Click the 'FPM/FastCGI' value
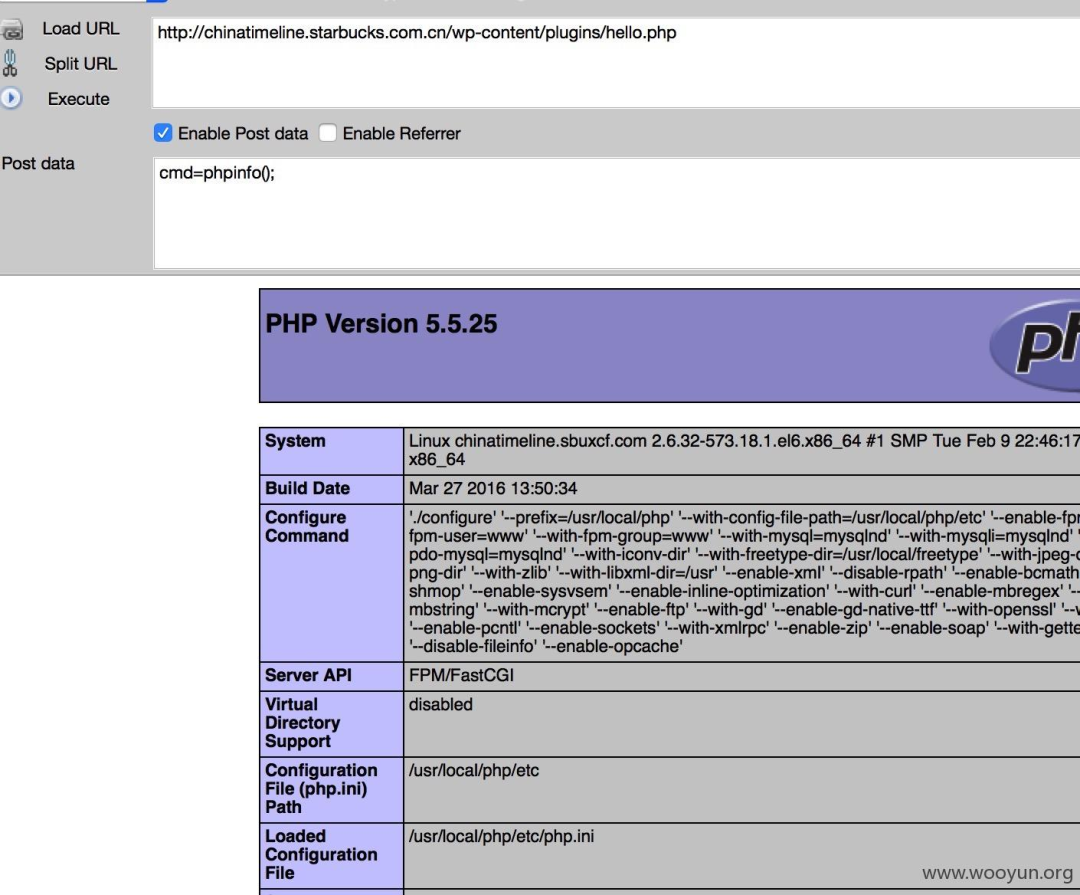This screenshot has width=1080, height=895. tap(461, 676)
